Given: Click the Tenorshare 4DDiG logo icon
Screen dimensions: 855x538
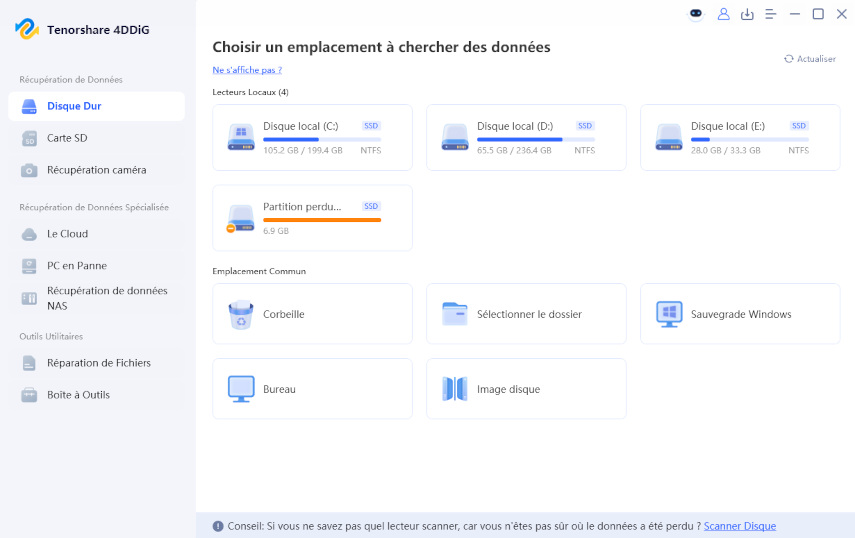Looking at the screenshot, I should coord(27,29).
